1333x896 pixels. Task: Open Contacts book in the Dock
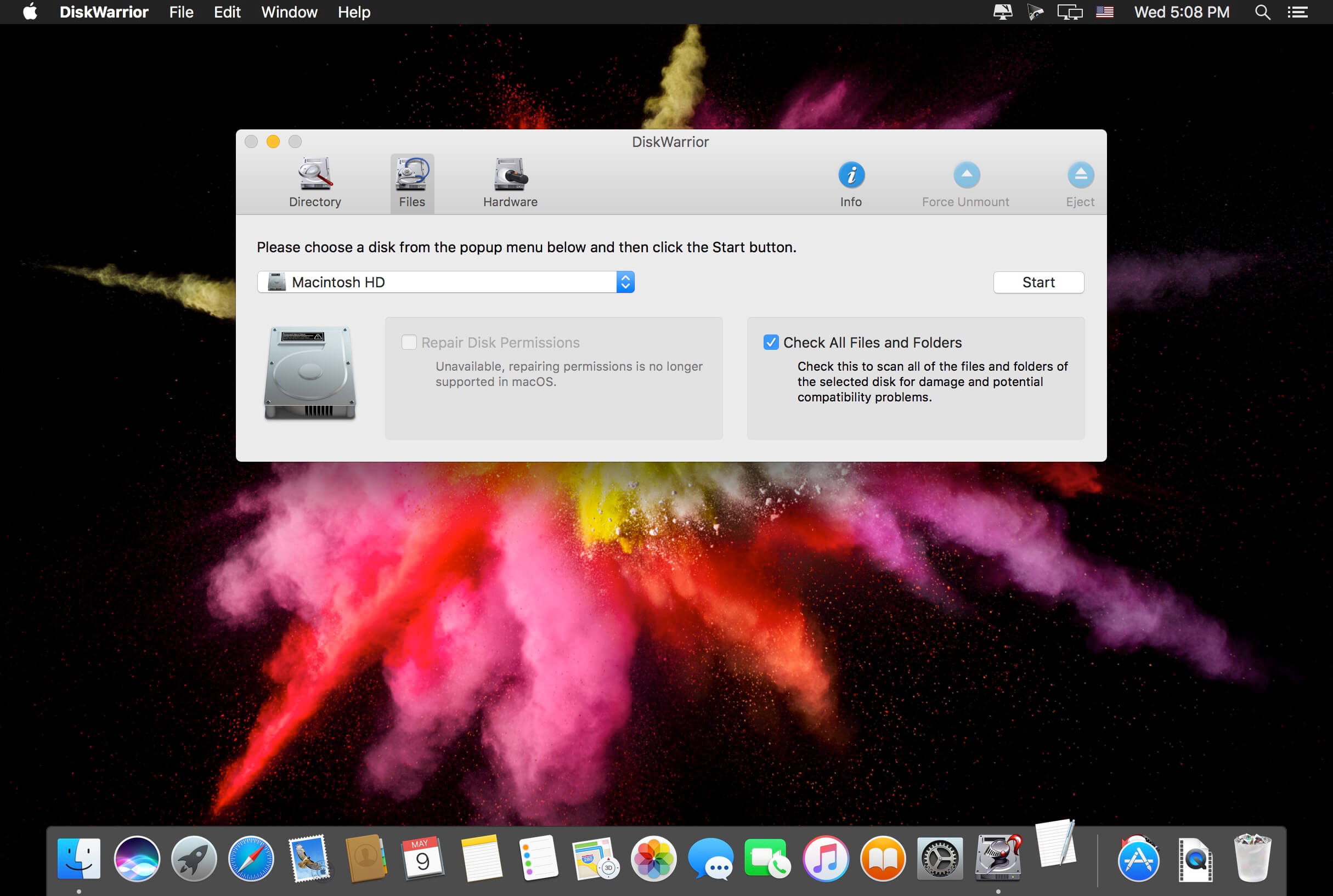(x=366, y=858)
